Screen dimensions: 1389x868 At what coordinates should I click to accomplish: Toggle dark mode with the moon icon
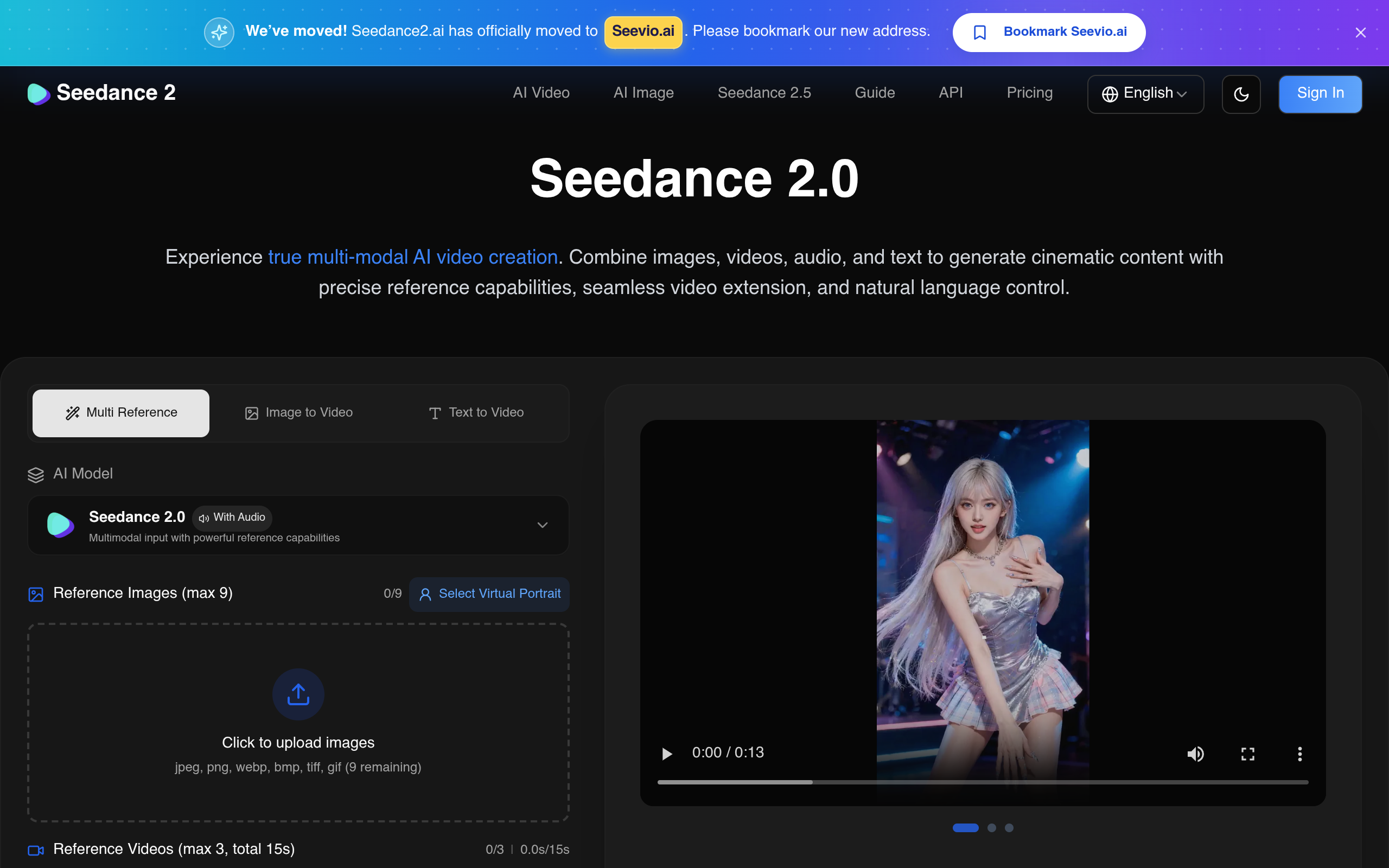tap(1241, 94)
